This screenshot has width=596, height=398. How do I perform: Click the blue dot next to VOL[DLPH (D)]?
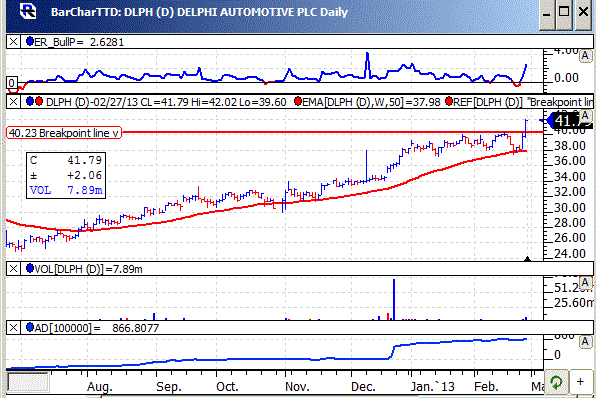coord(30,268)
